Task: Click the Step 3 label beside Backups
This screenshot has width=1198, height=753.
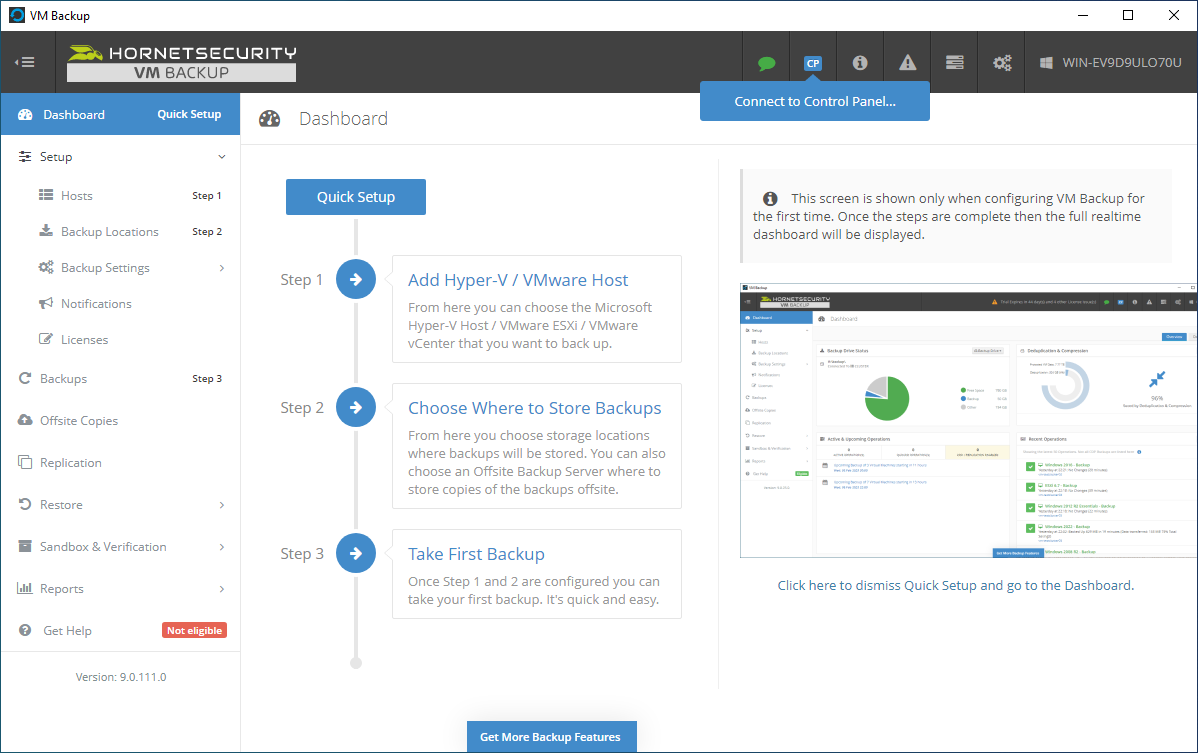Action: 207,379
